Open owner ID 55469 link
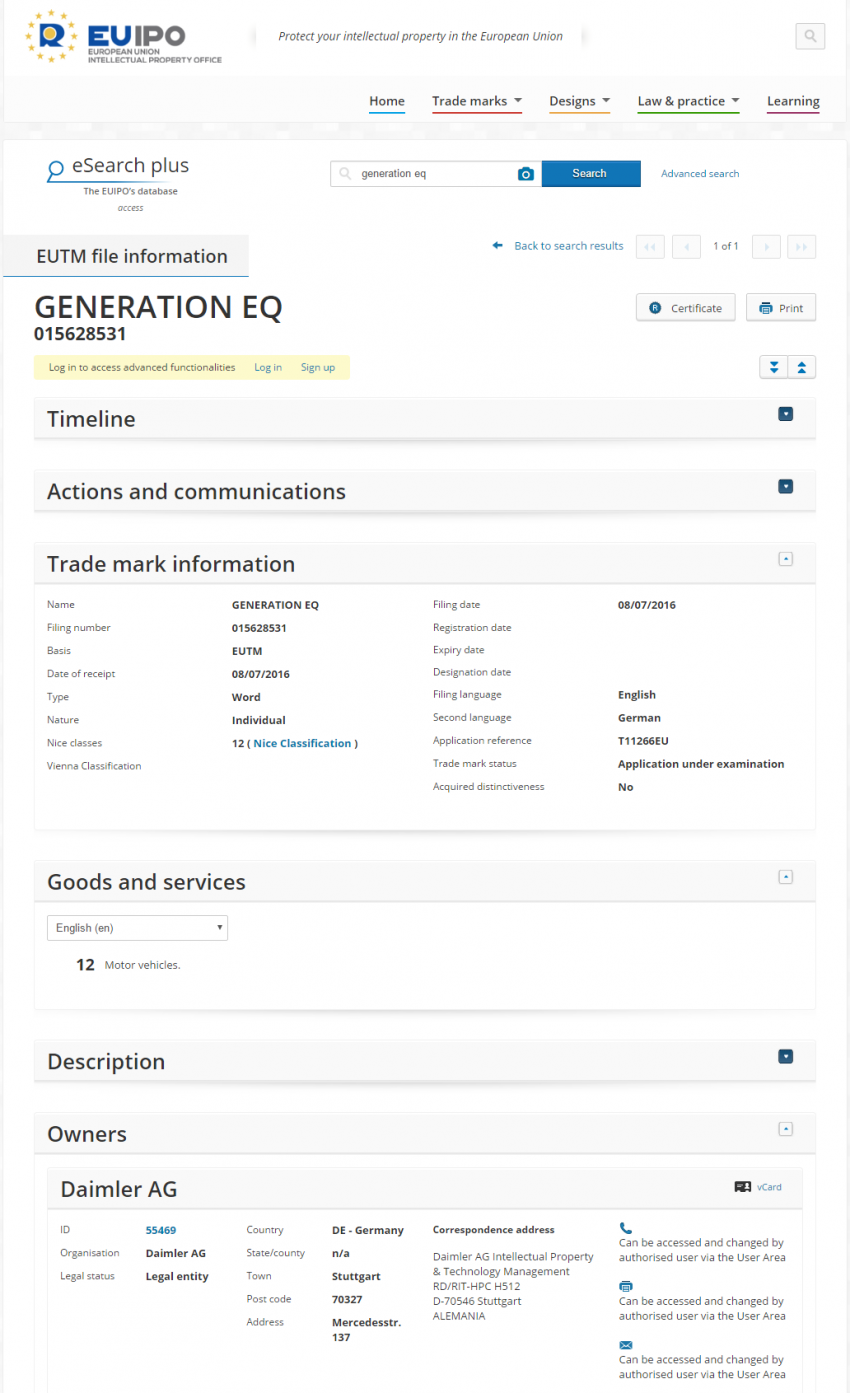 (161, 1230)
